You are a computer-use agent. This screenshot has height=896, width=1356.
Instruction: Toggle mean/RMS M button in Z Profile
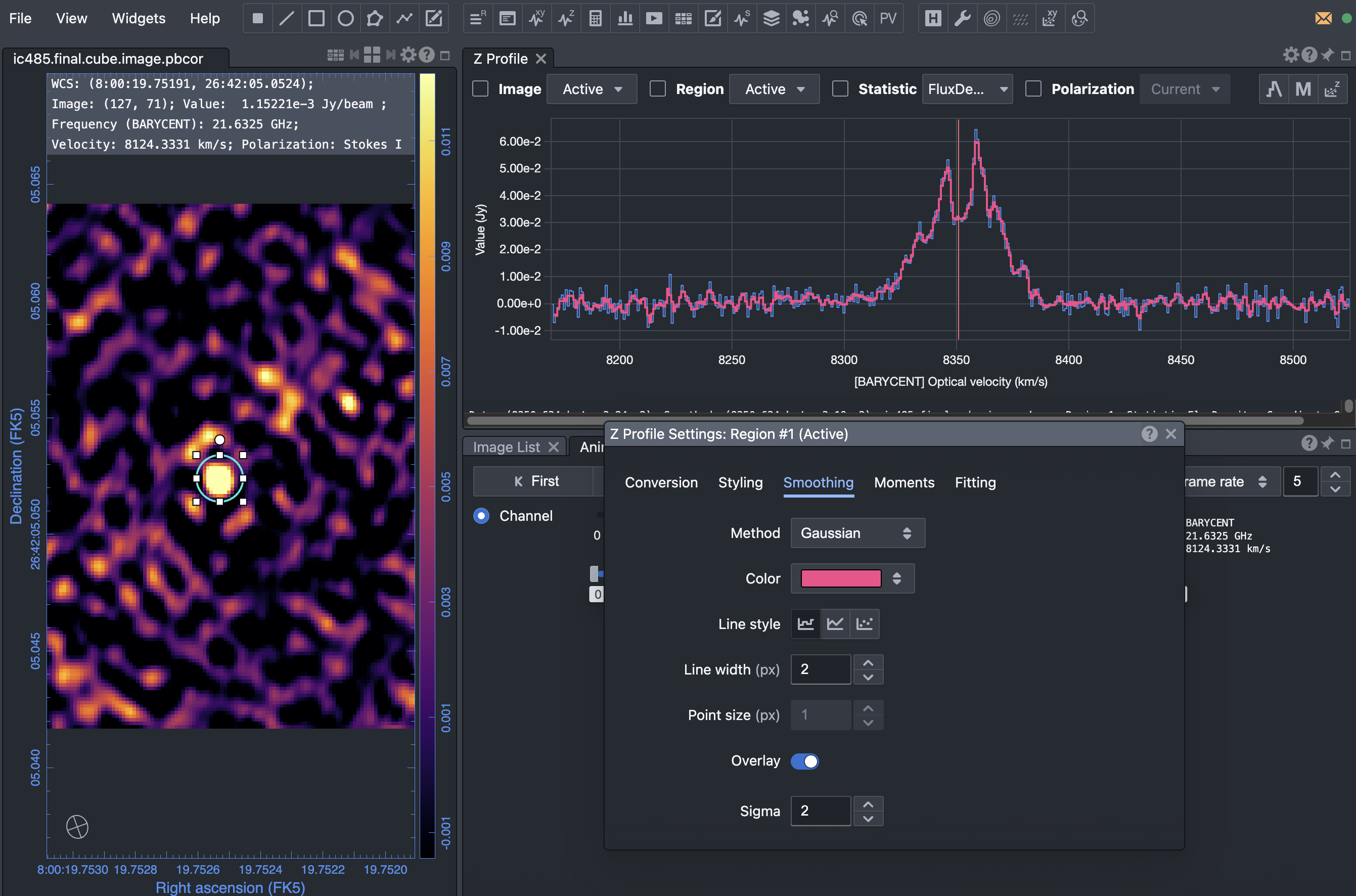(1303, 89)
